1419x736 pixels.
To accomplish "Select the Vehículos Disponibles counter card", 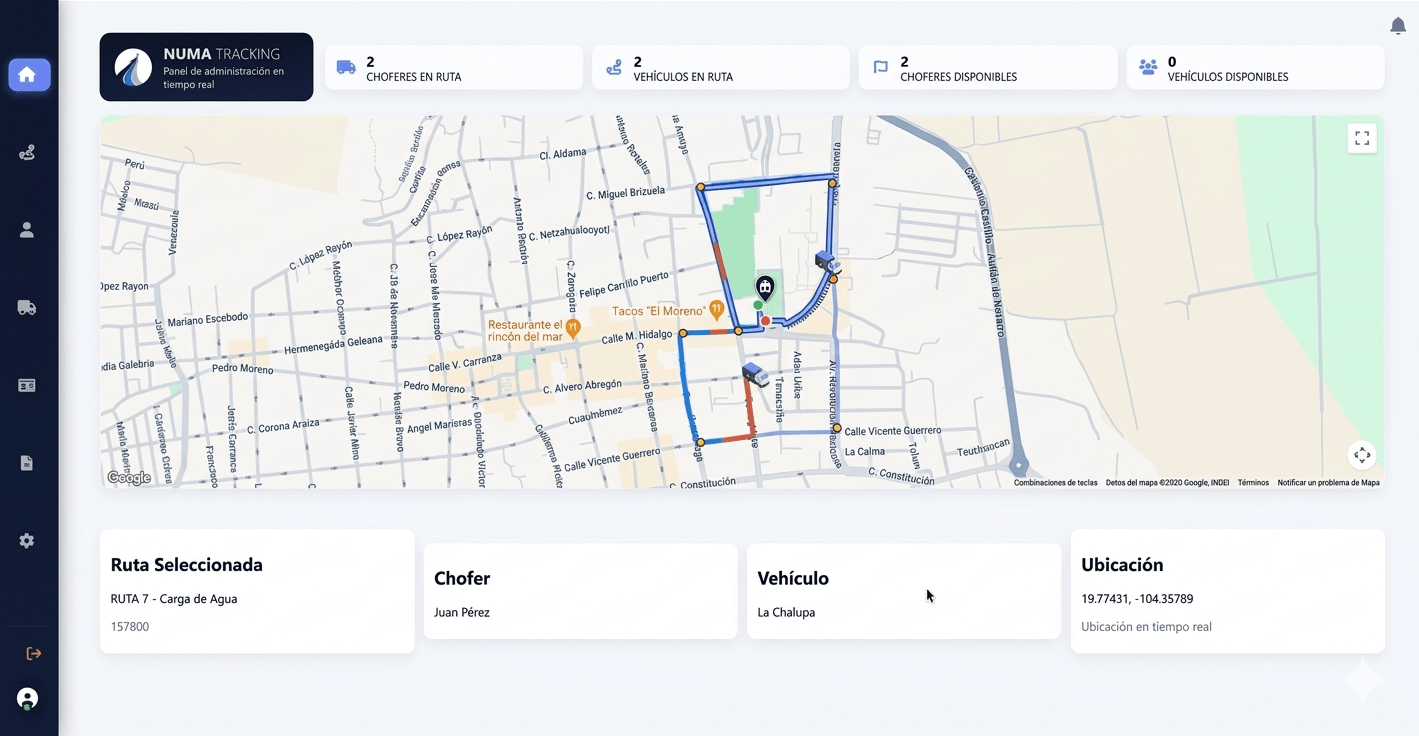I will coord(1254,67).
